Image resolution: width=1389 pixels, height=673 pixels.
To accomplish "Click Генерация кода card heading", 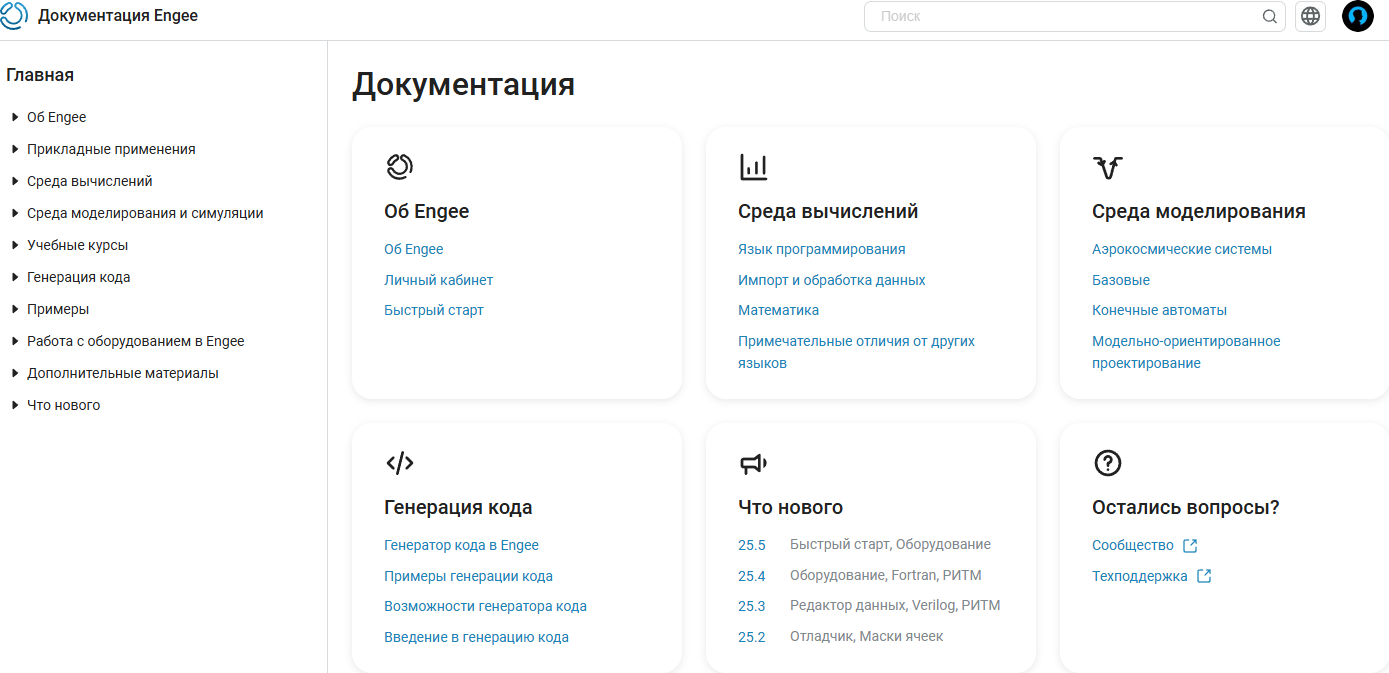I will pos(458,507).
